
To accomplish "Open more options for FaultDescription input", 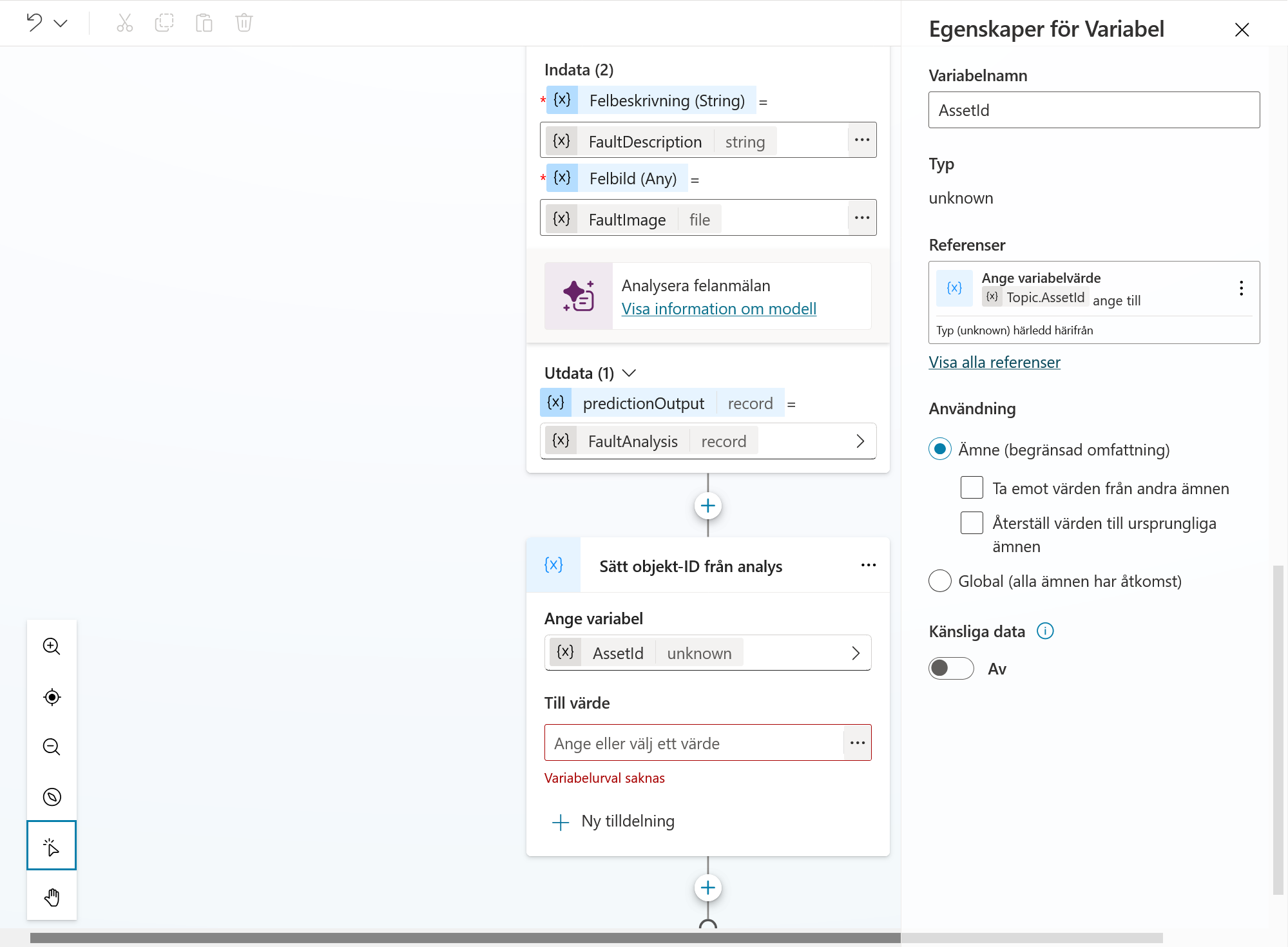I will point(862,140).
